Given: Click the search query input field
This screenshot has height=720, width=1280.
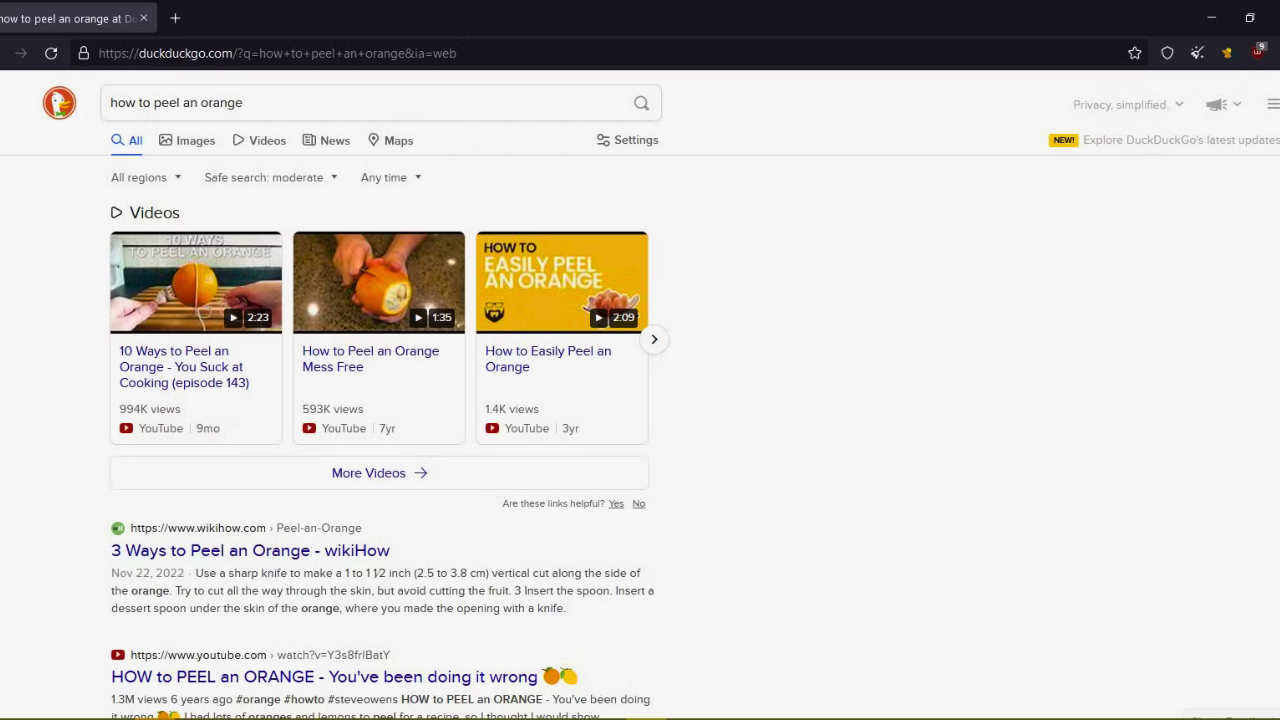Looking at the screenshot, I should pos(360,103).
